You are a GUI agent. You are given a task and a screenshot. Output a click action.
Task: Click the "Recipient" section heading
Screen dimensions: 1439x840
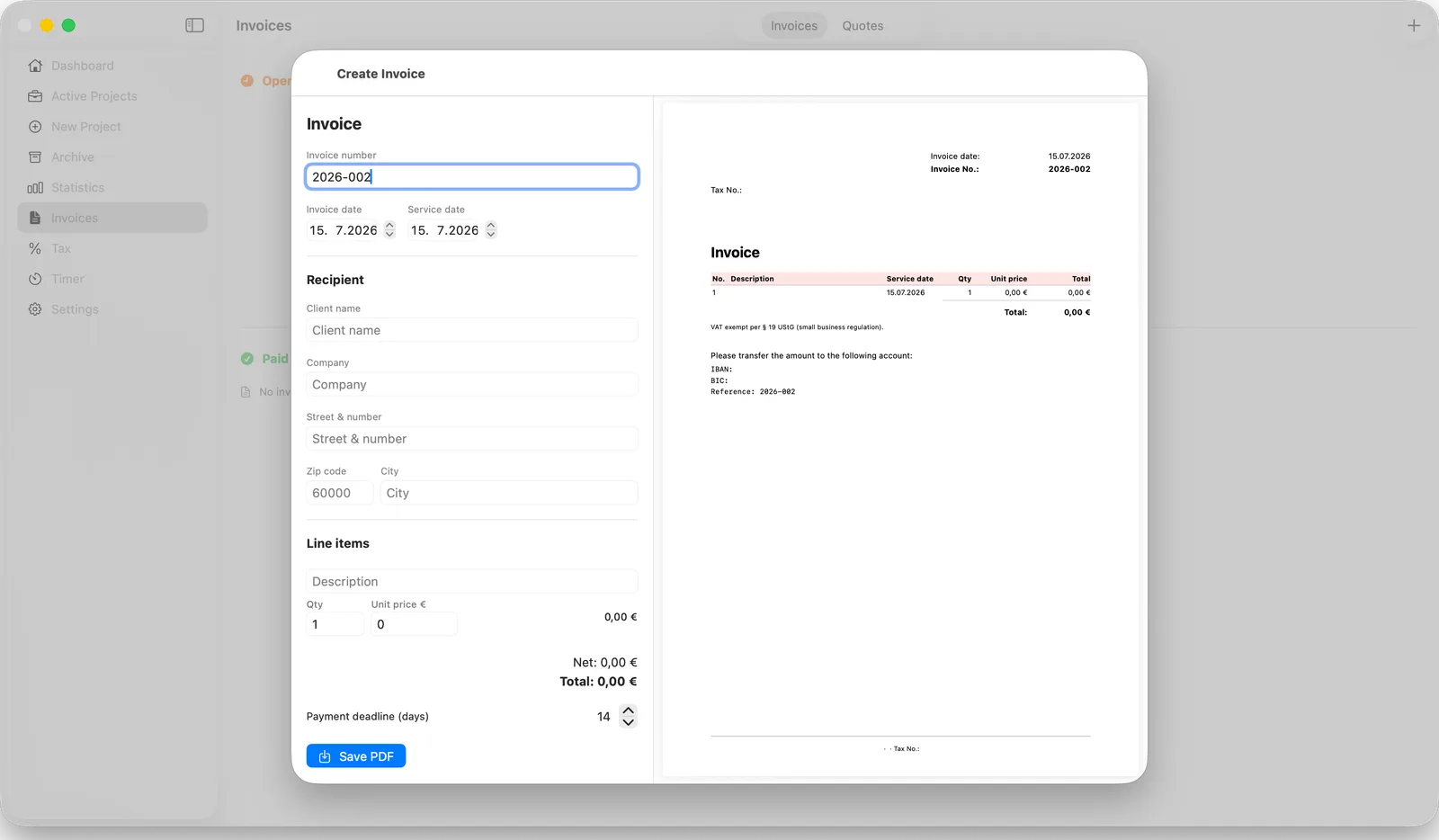point(335,280)
